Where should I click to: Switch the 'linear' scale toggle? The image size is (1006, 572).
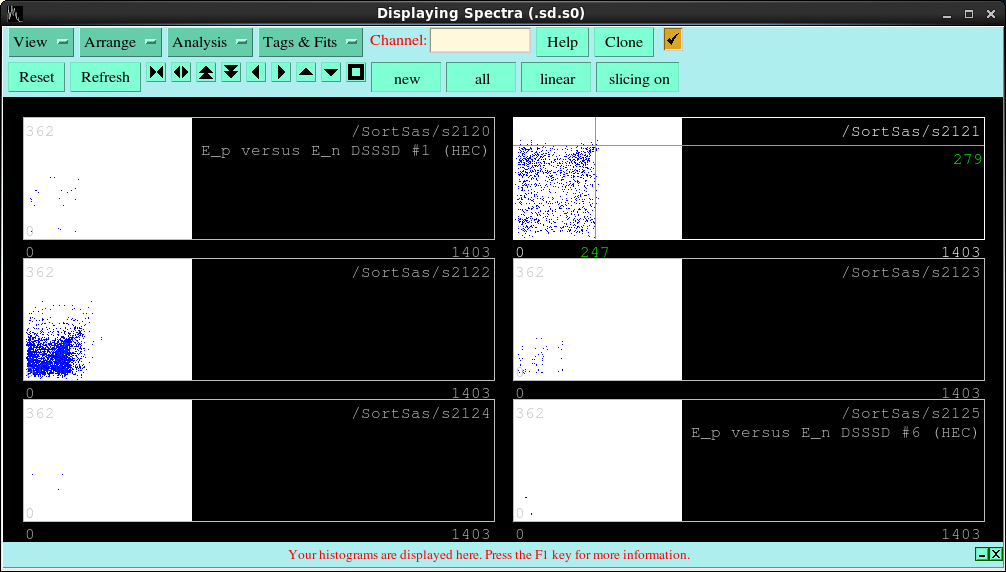tap(557, 78)
